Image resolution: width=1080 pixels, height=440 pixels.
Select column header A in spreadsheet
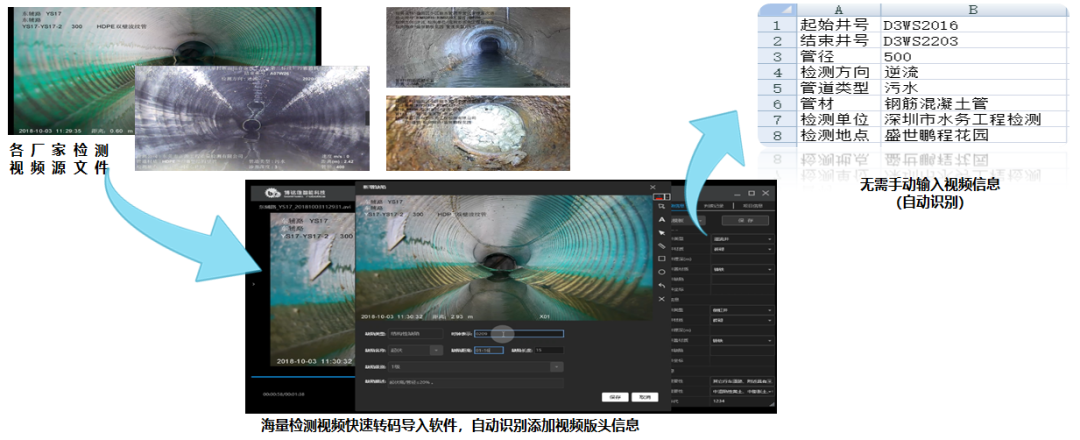[x=837, y=10]
